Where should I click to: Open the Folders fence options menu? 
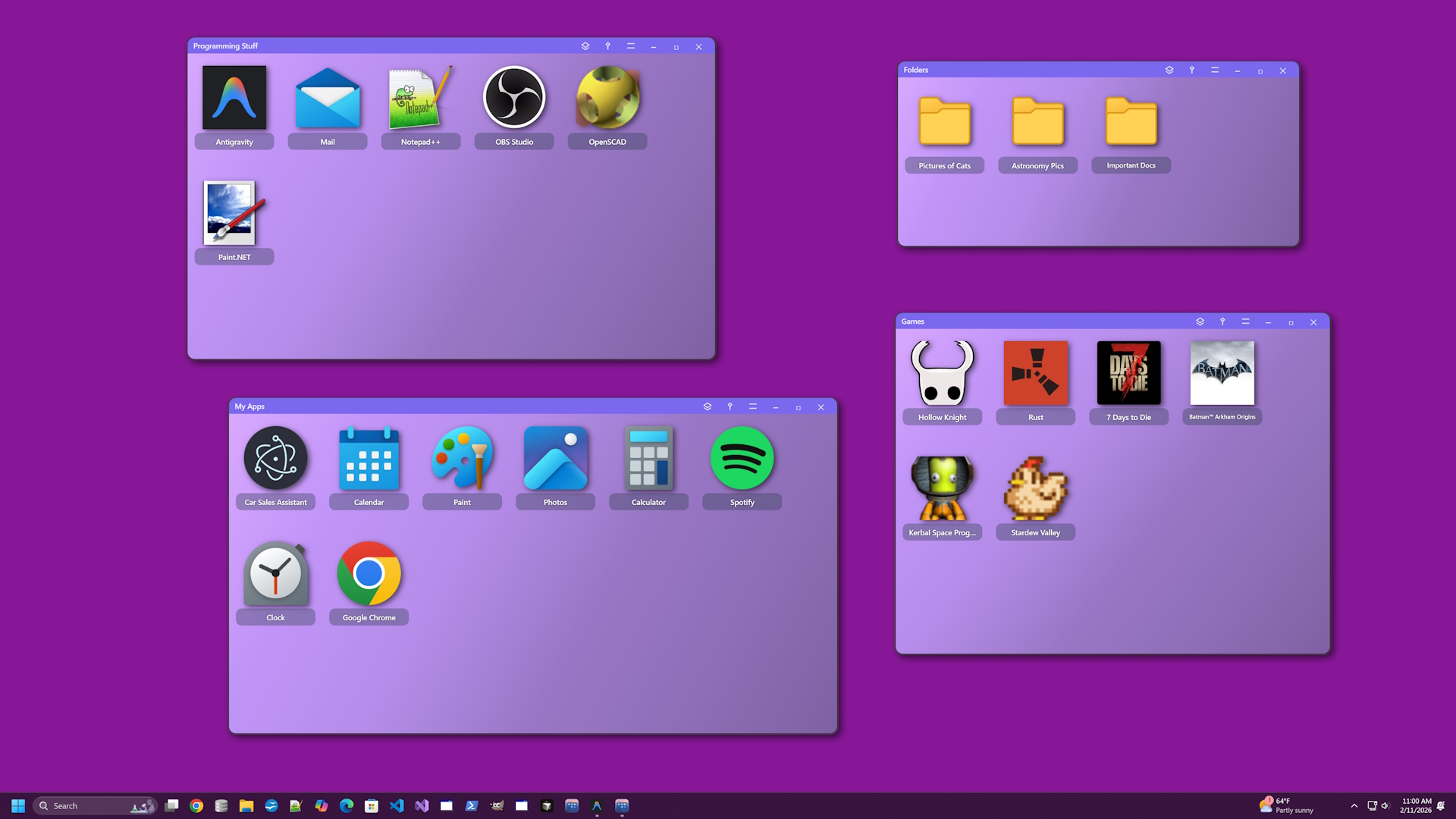click(1214, 70)
